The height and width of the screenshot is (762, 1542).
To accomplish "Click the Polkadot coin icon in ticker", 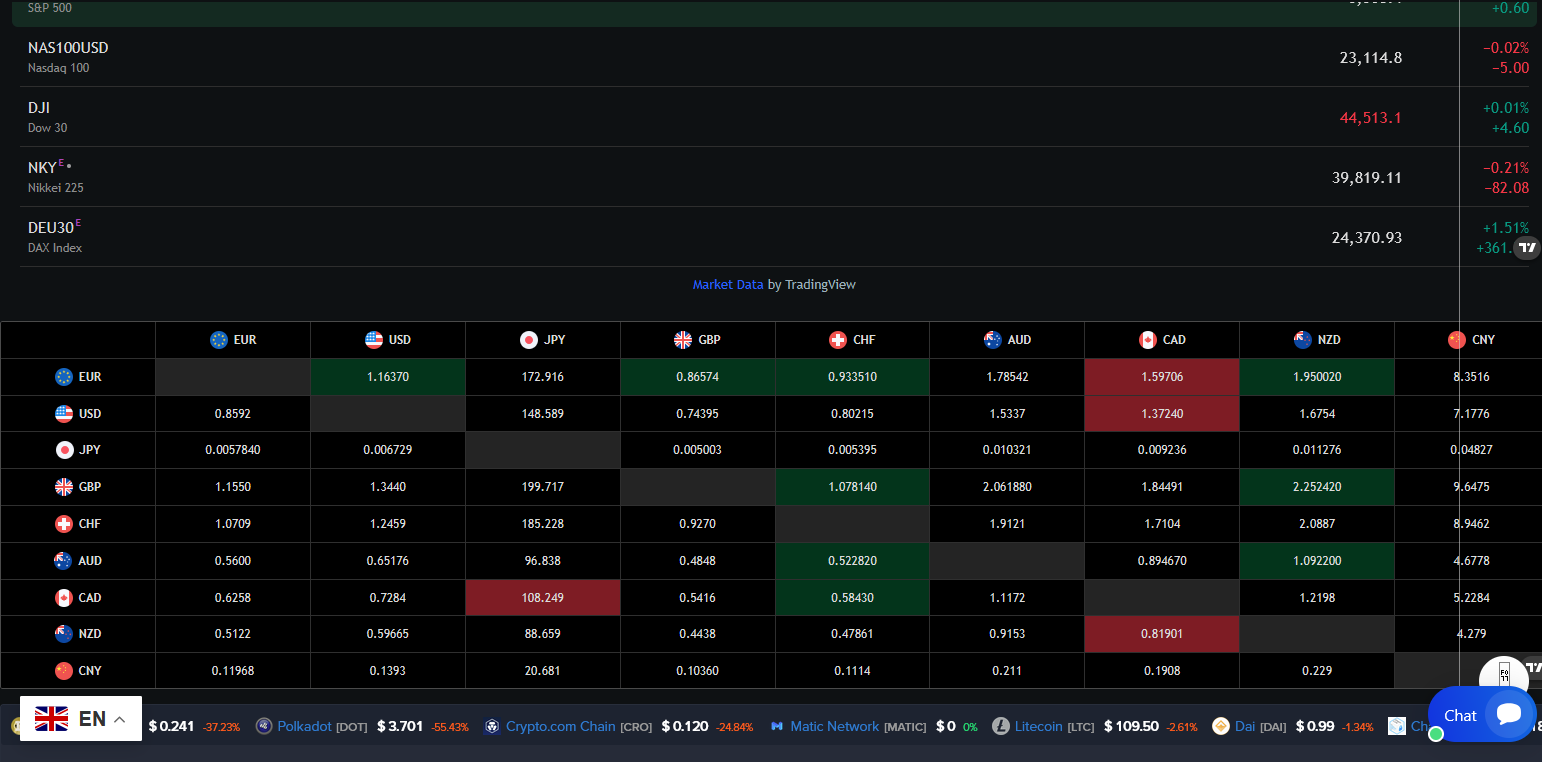I will 264,726.
